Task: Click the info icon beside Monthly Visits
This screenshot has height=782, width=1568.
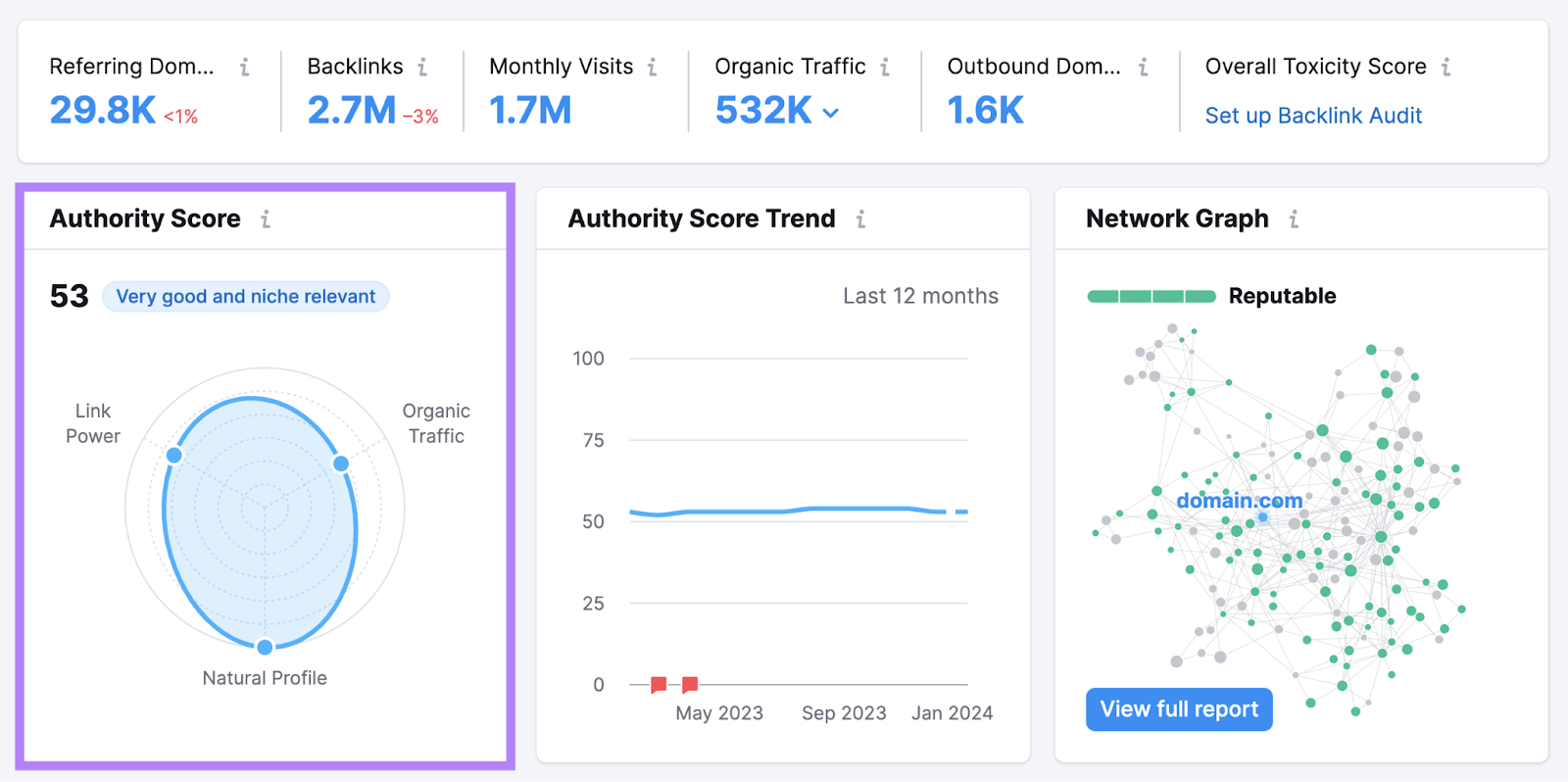Action: pos(653,67)
